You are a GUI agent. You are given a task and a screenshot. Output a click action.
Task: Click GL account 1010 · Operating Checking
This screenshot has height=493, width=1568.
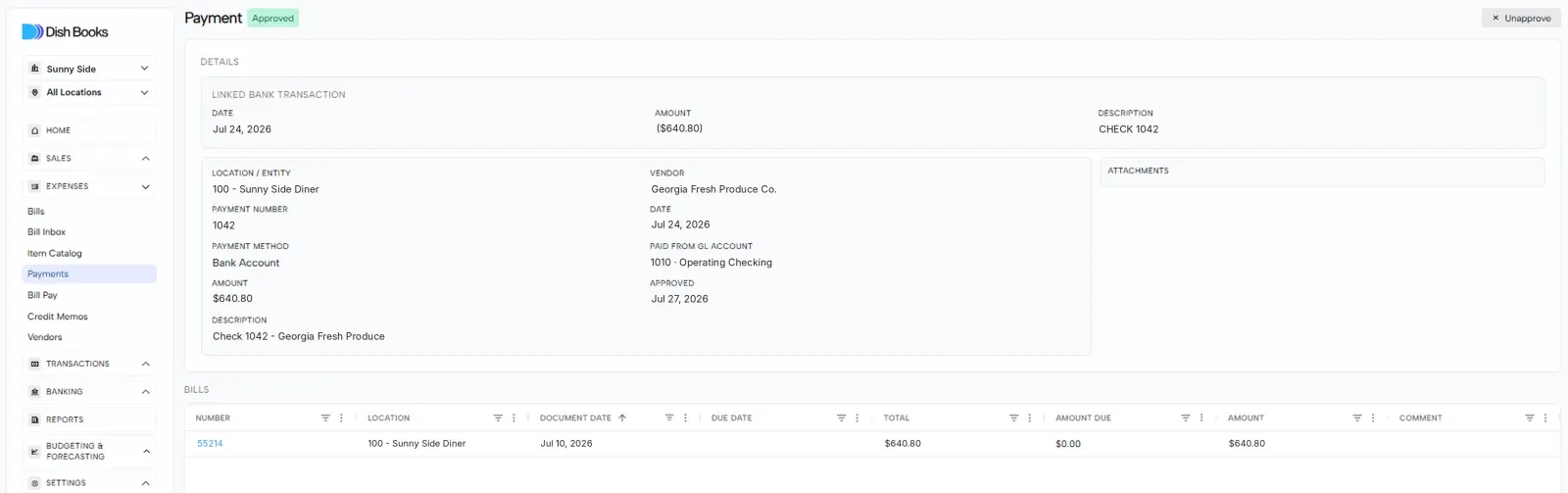click(x=711, y=263)
